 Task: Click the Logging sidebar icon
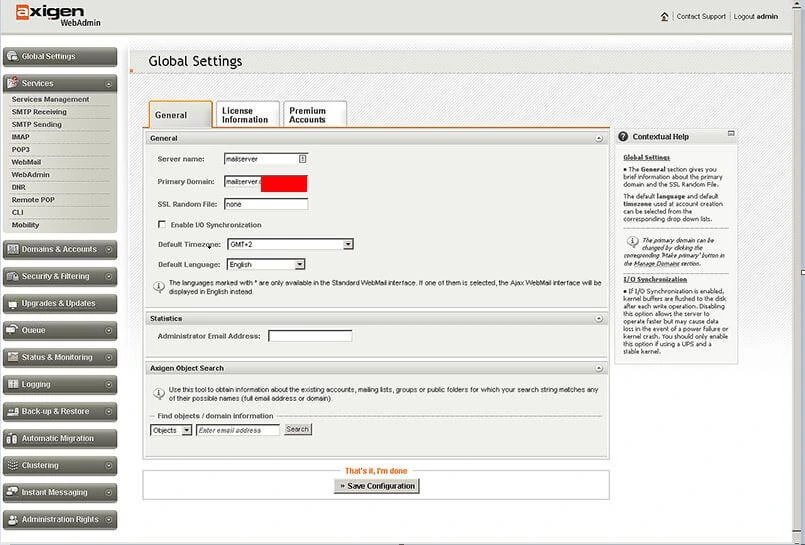click(13, 384)
